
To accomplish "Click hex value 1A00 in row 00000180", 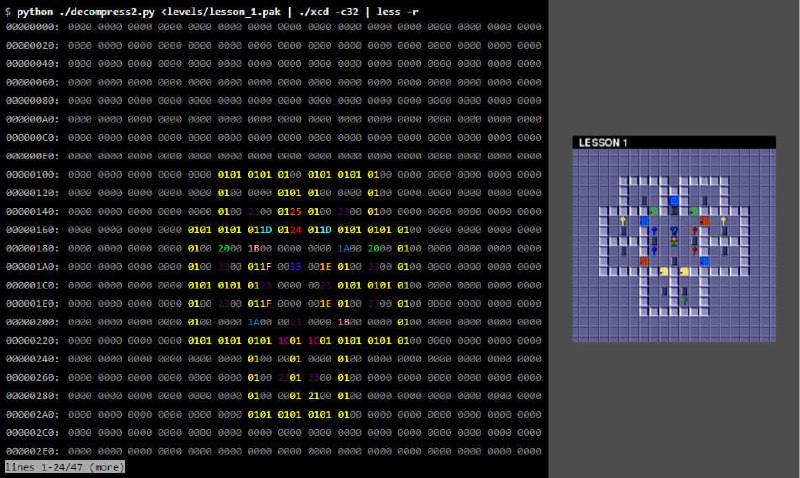I will pyautogui.click(x=349, y=248).
